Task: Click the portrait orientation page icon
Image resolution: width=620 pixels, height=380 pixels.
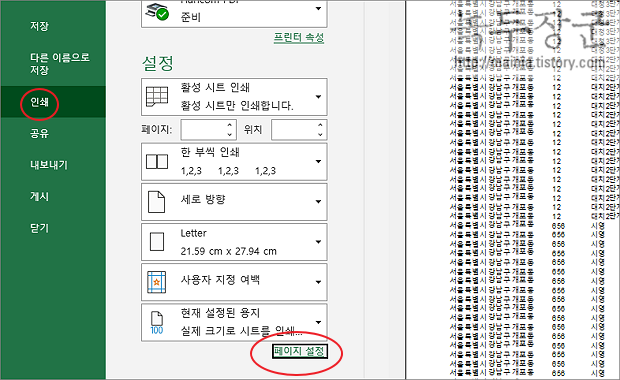Action: (x=156, y=202)
